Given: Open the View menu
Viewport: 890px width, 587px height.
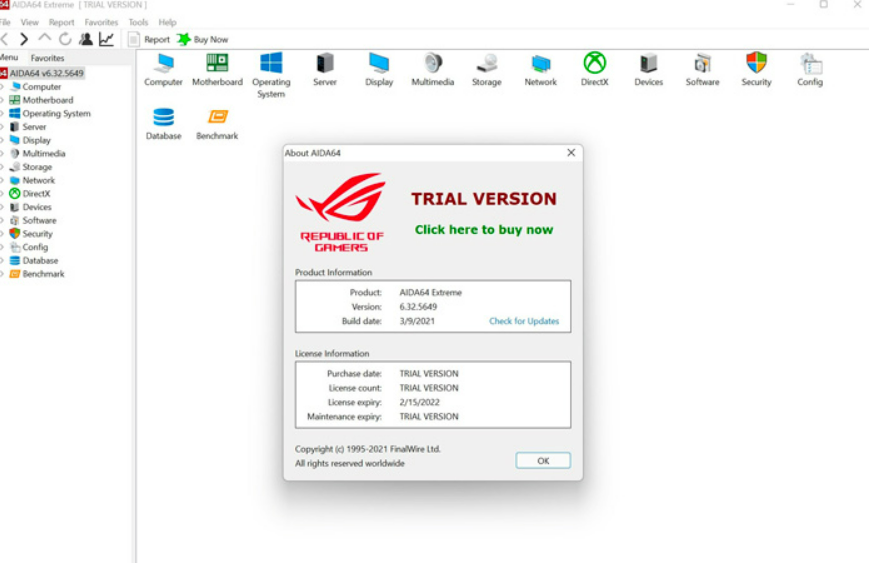Looking at the screenshot, I should pyautogui.click(x=30, y=22).
